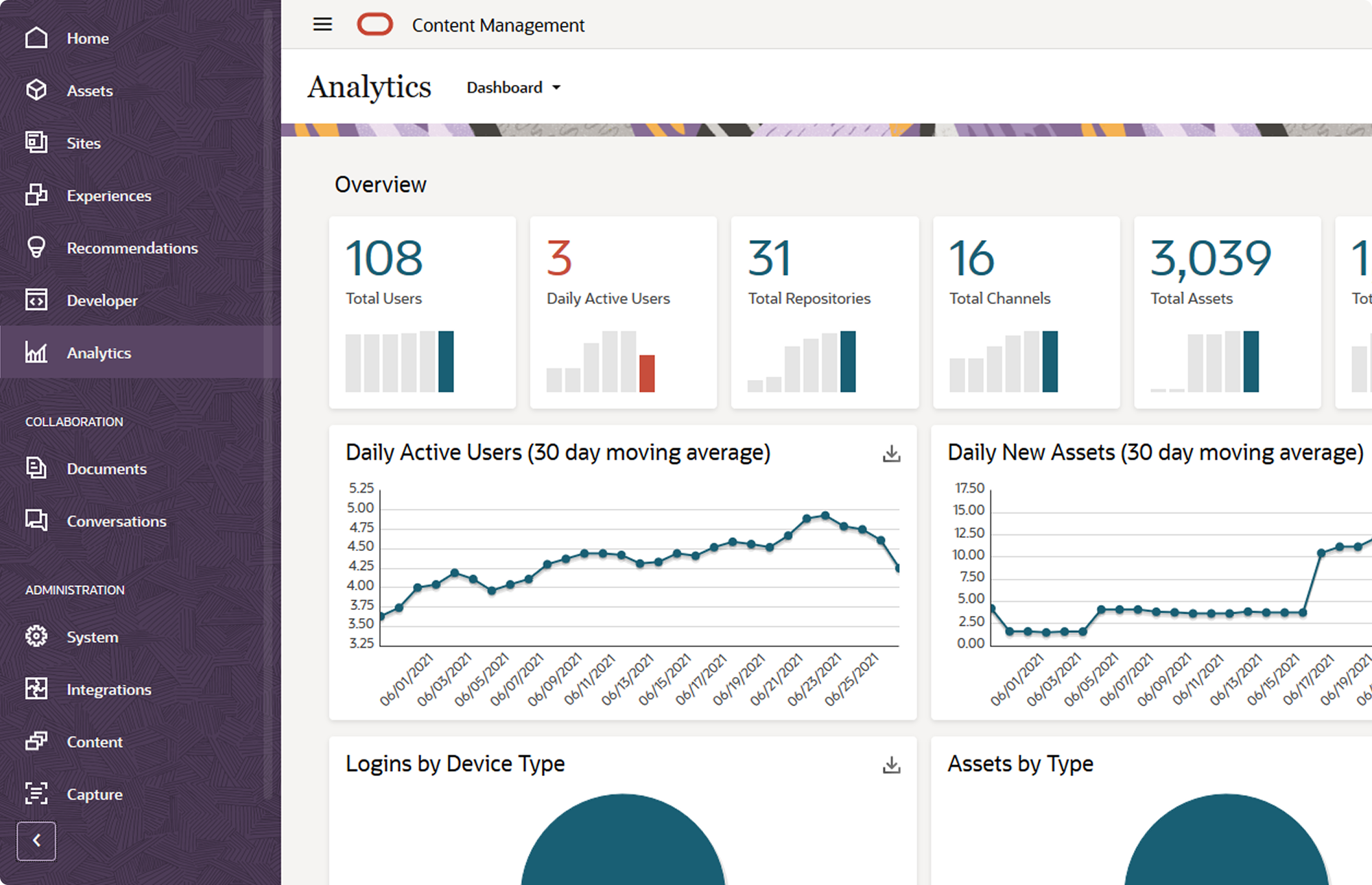Open the Dashboard dropdown

coord(513,88)
